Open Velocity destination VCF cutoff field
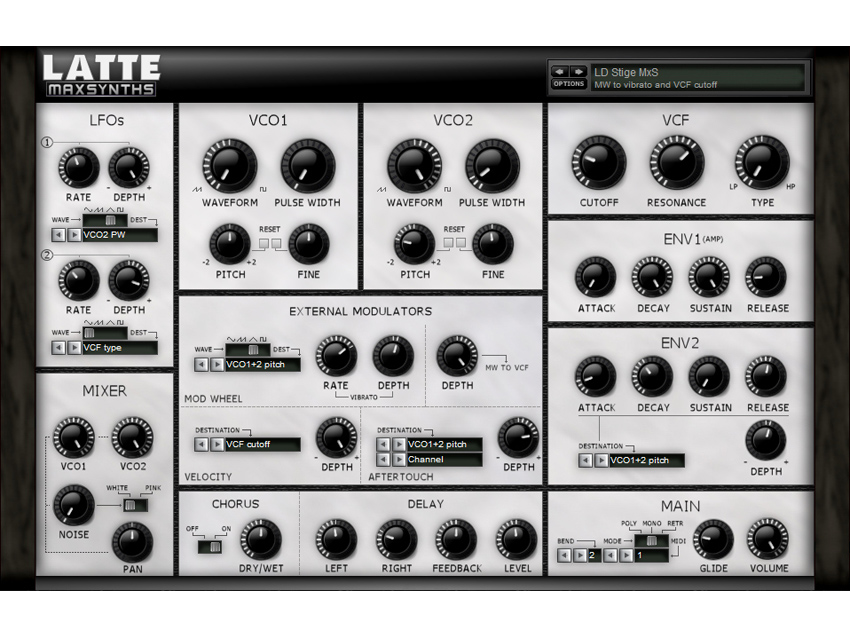850x638 pixels. 263,444
